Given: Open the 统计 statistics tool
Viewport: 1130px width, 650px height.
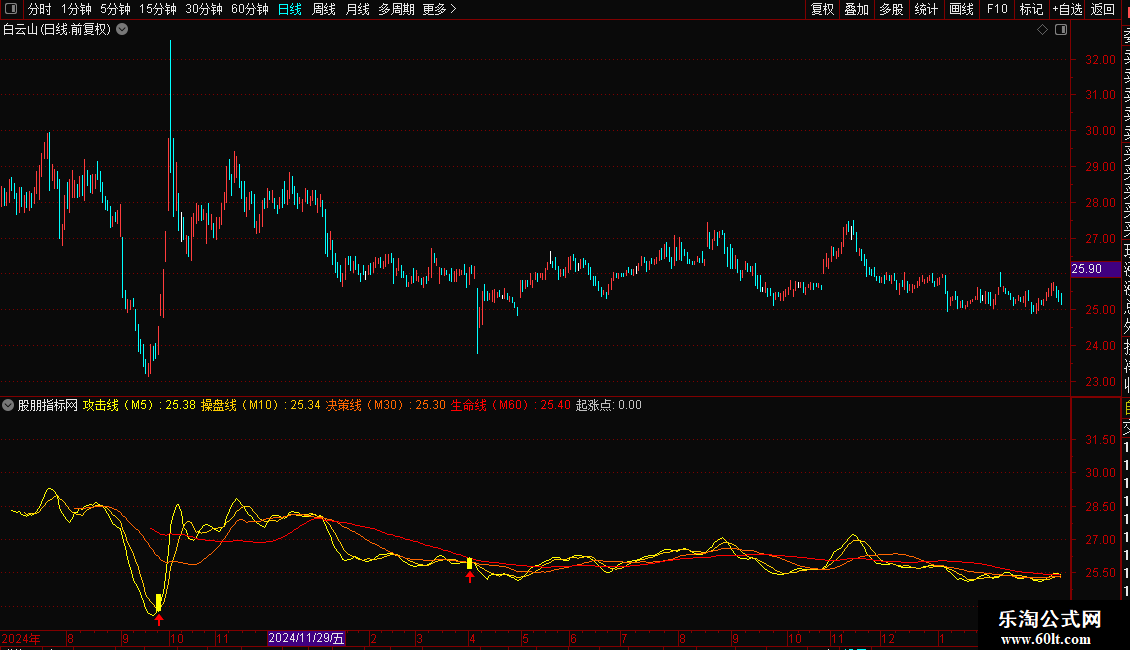Looking at the screenshot, I should (x=926, y=9).
